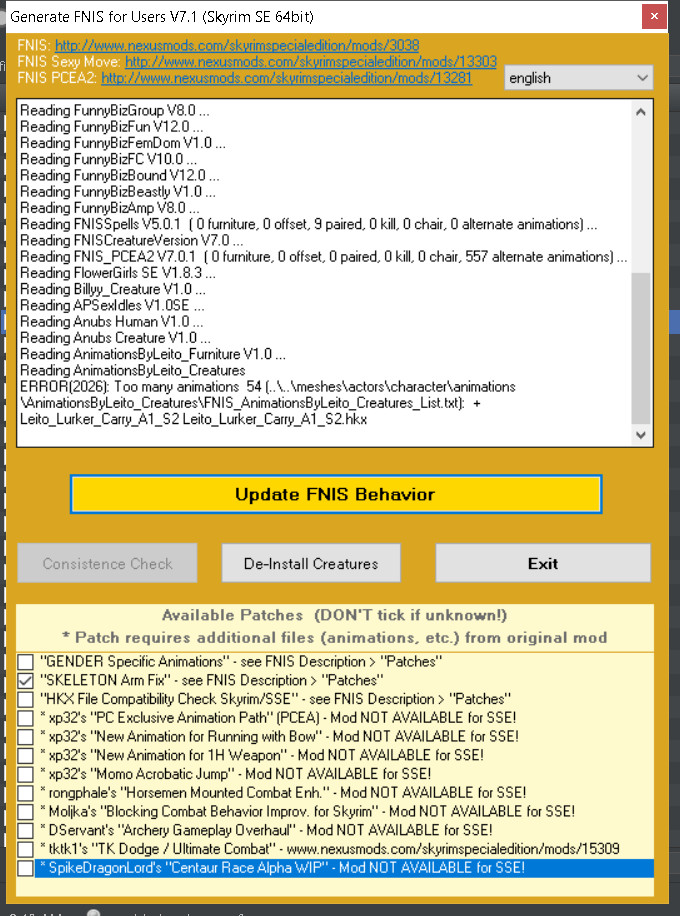Close the Generate FNIS window
The height and width of the screenshot is (916, 680).
click(x=654, y=16)
